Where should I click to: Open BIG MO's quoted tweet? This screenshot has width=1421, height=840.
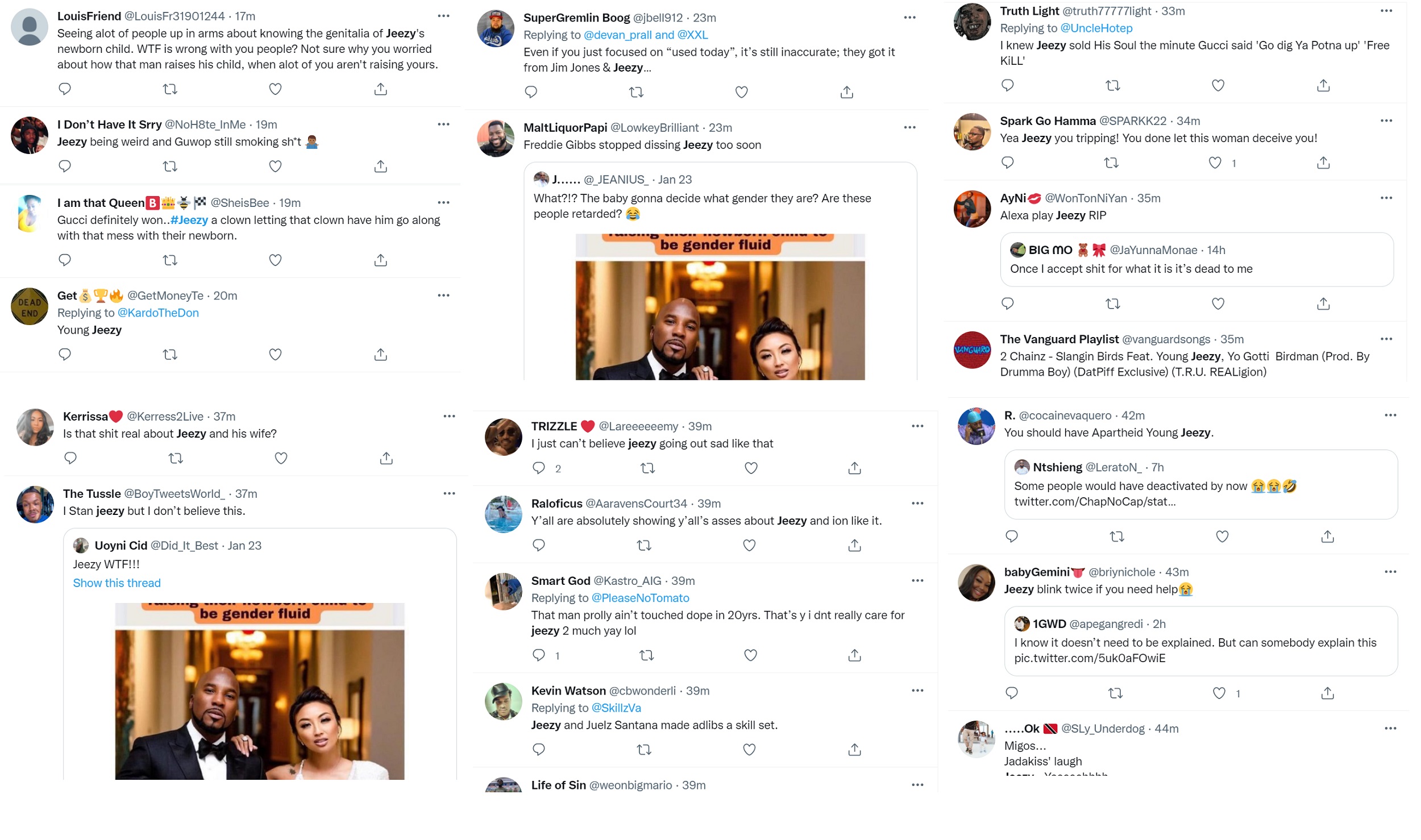pyautogui.click(x=1196, y=259)
